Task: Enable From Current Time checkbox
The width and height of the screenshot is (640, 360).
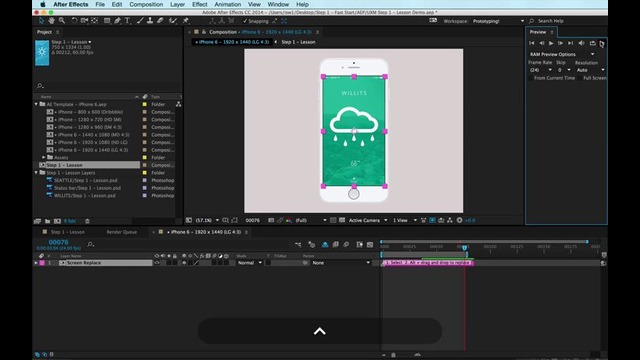Action: coord(531,78)
